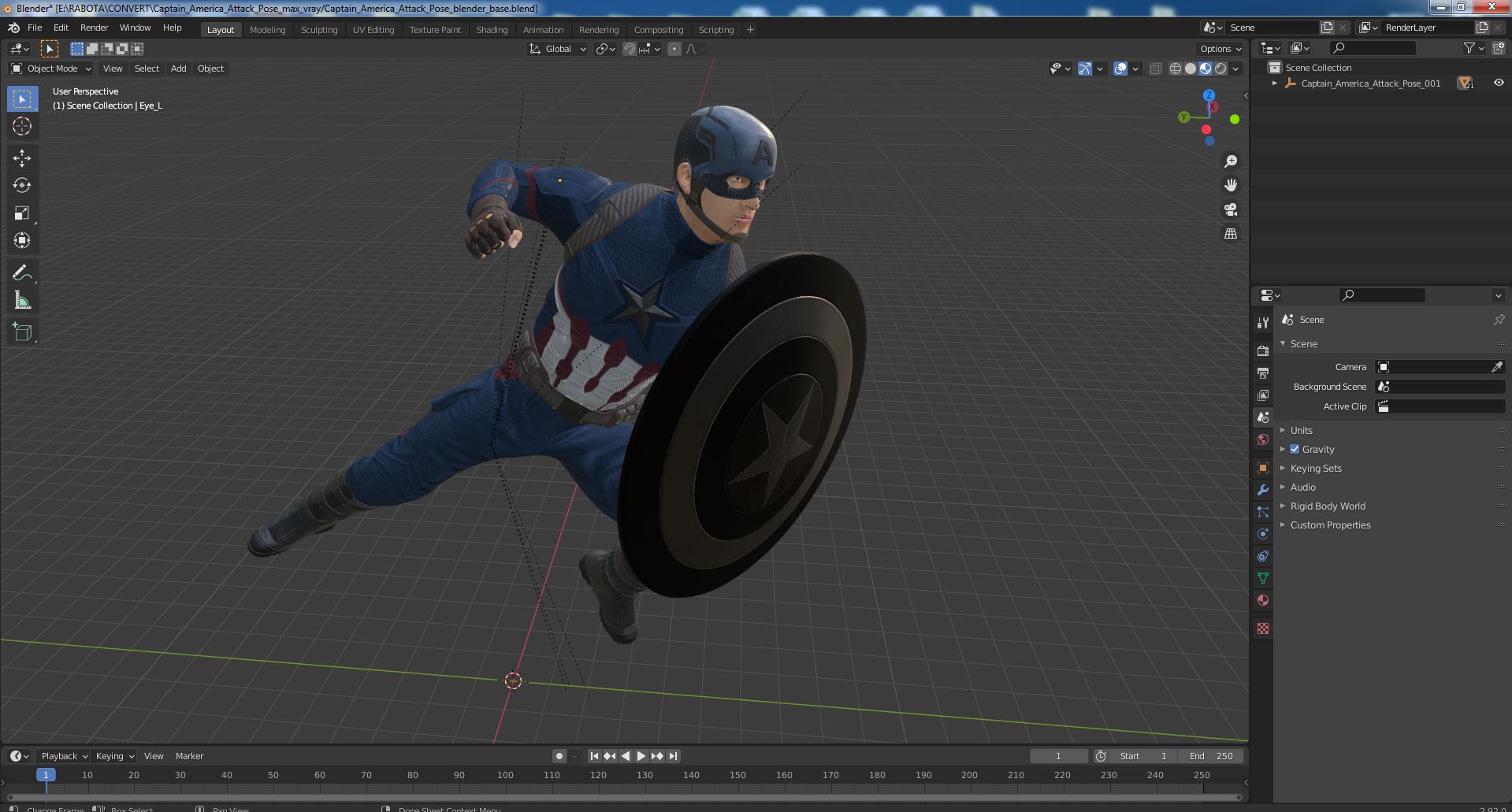This screenshot has height=812, width=1512.
Task: Toggle show overlays button
Action: (1120, 69)
